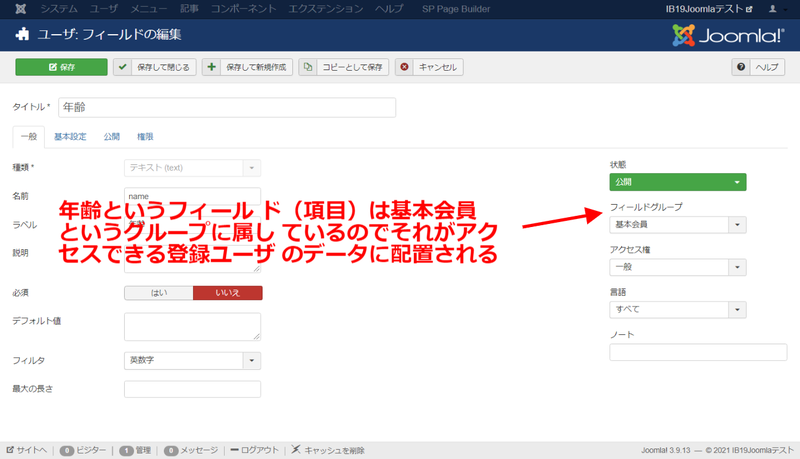Expand the フィルタ 英数字 dropdown

click(x=192, y=360)
